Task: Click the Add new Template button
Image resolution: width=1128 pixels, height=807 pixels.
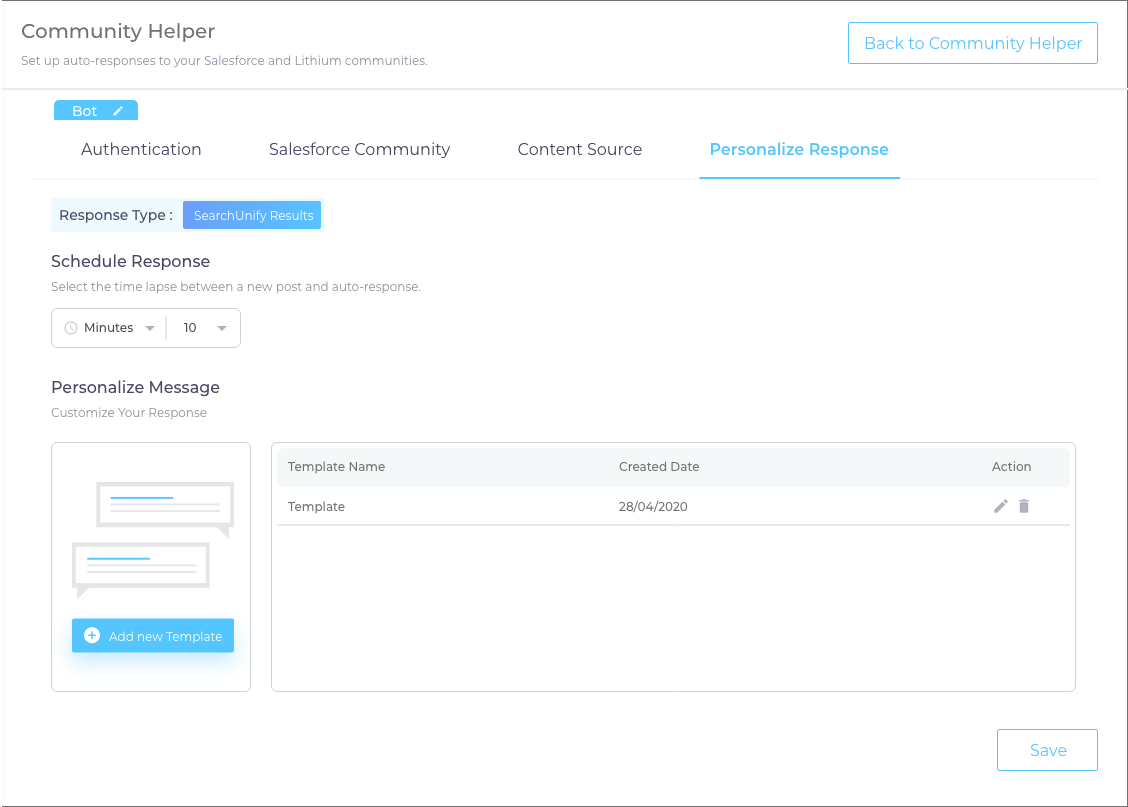Action: pos(153,636)
